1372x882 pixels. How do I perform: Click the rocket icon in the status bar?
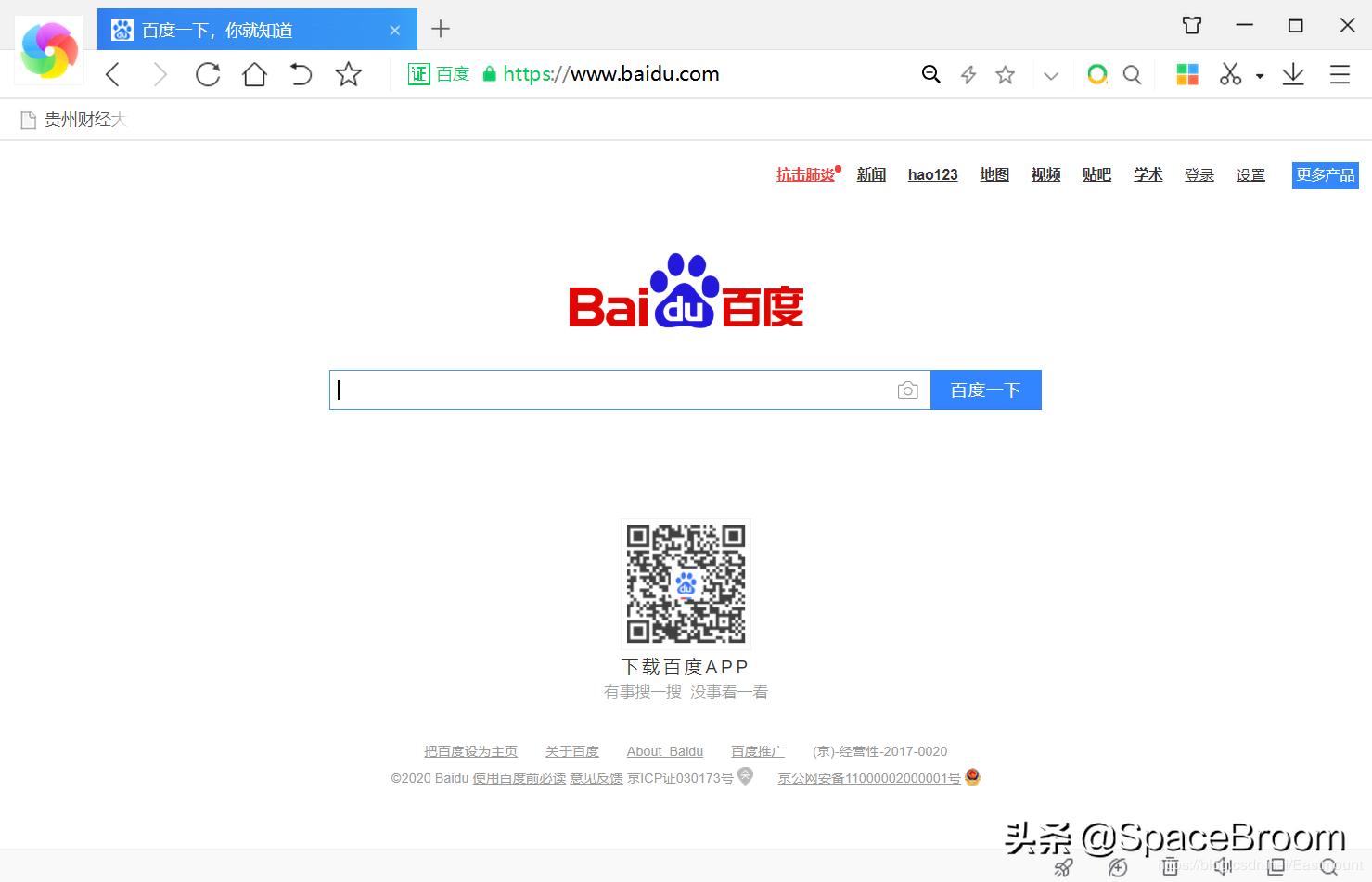[x=1063, y=867]
